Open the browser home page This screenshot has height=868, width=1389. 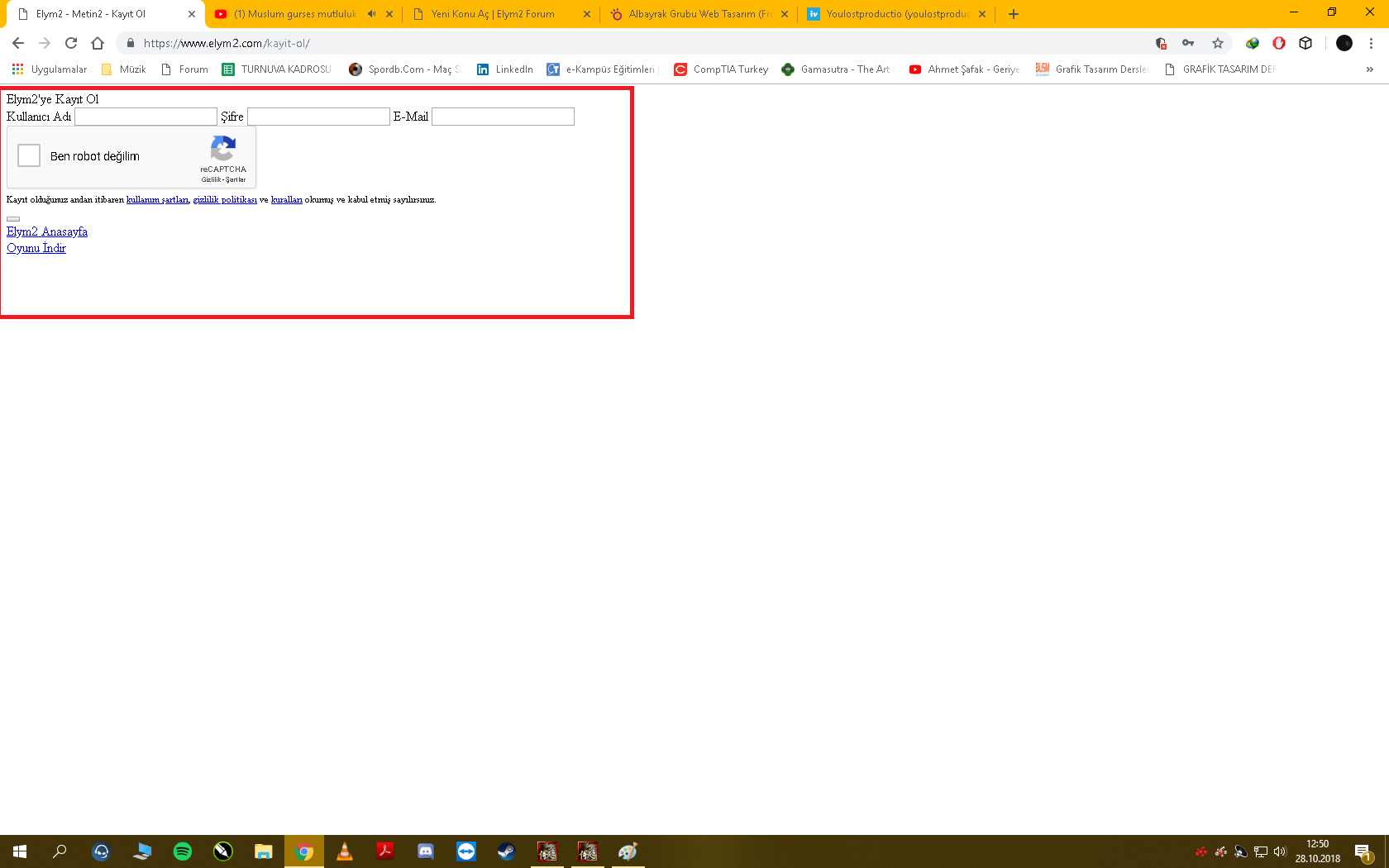pos(98,43)
